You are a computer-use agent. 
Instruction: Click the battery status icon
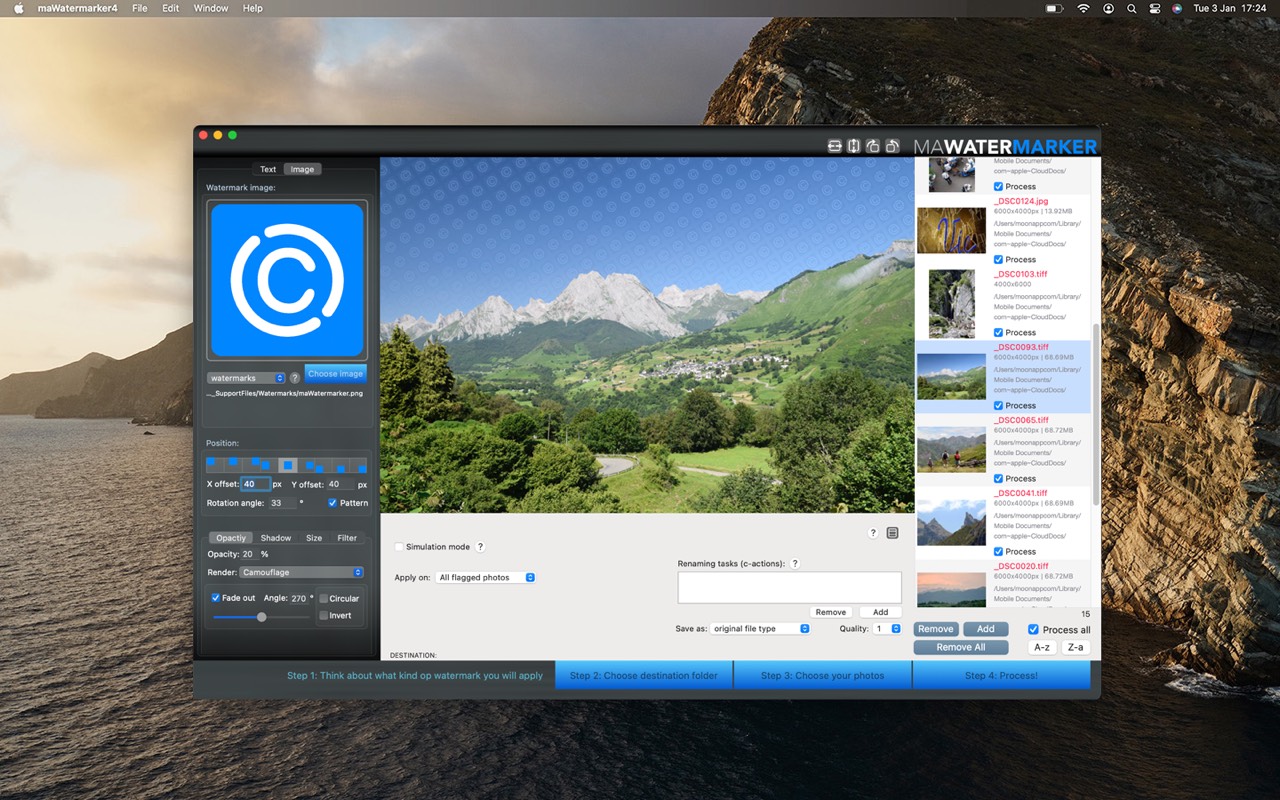click(1054, 8)
